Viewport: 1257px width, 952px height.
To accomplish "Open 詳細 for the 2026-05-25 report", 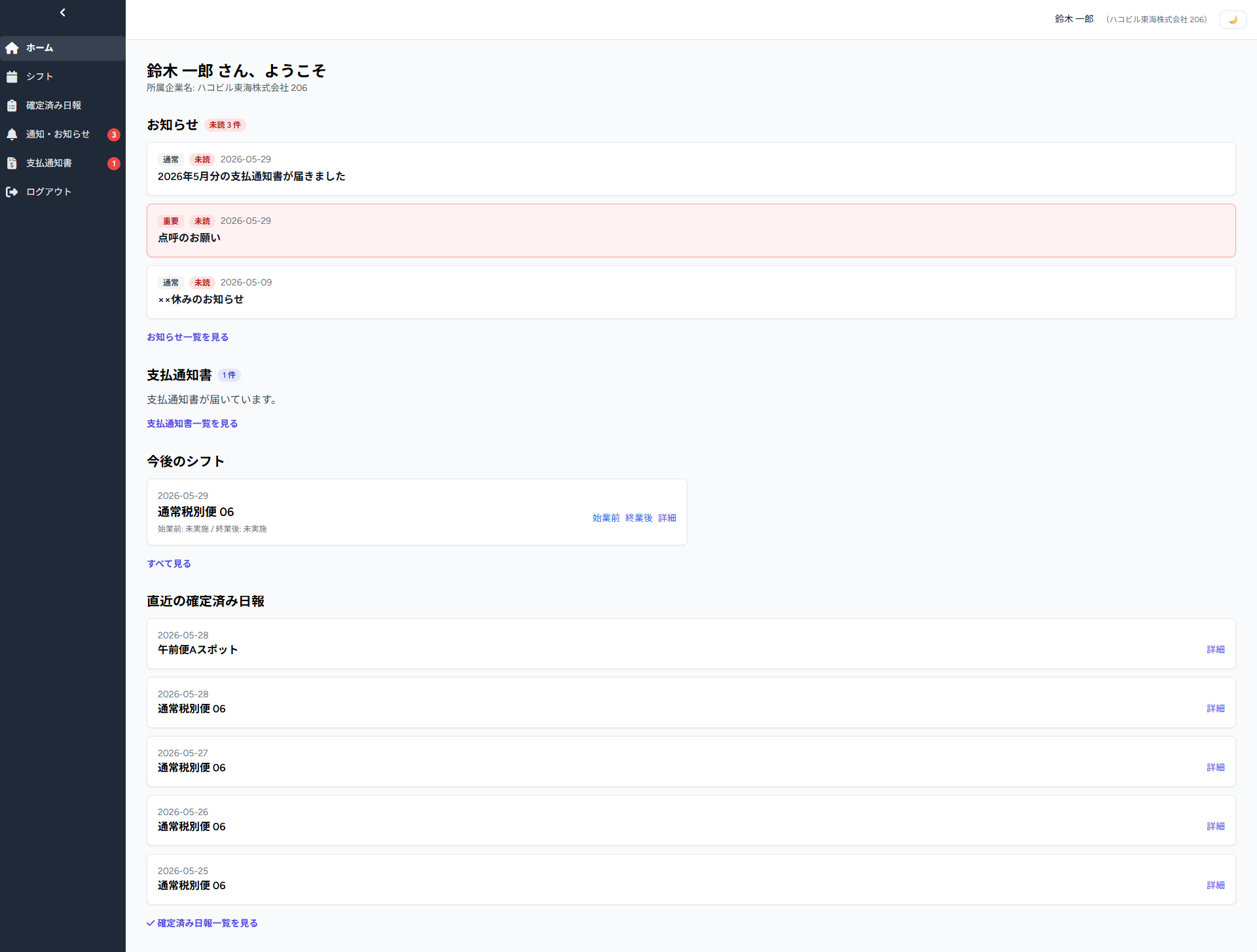I will point(1216,885).
